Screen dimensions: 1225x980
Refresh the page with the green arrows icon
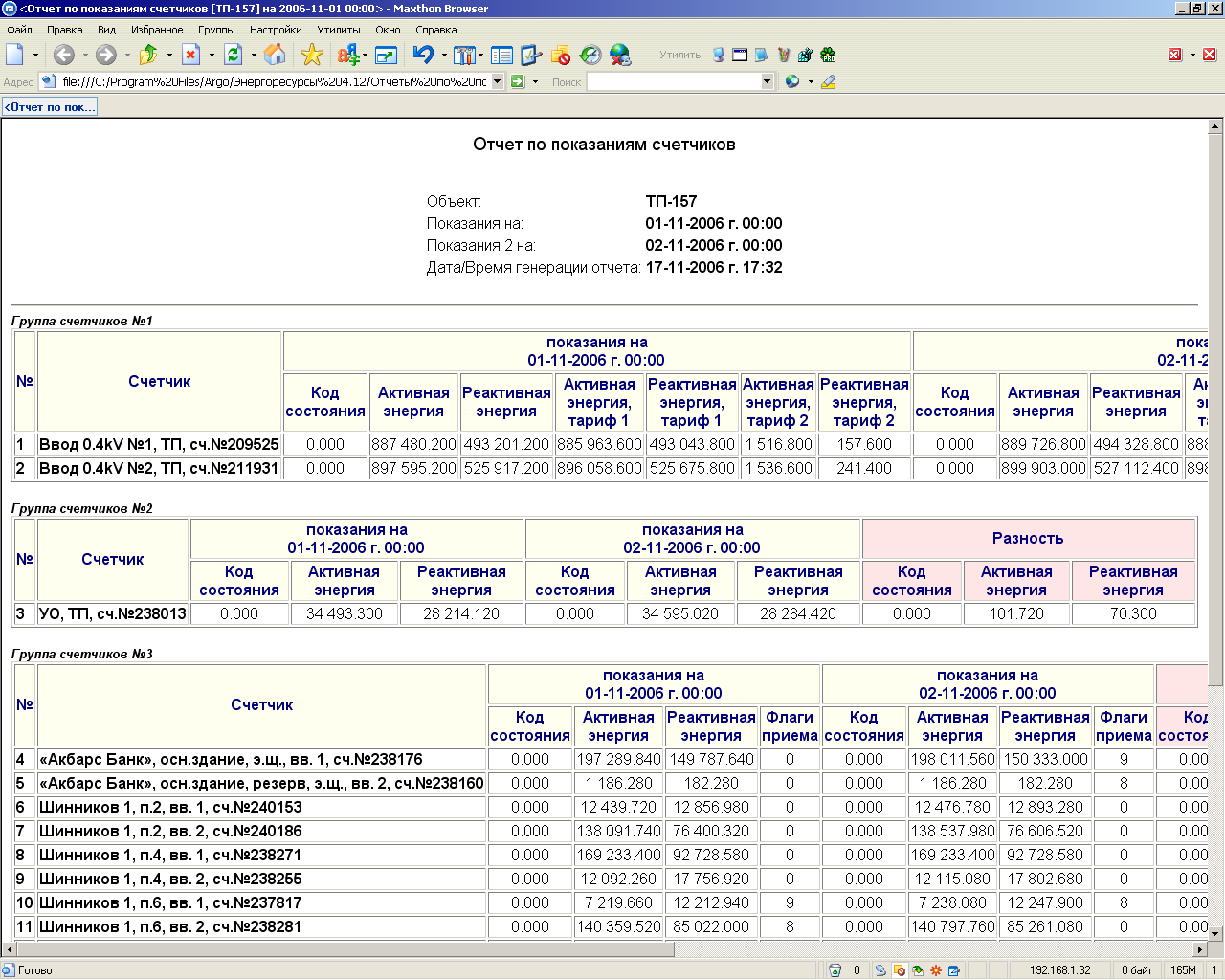tap(233, 56)
